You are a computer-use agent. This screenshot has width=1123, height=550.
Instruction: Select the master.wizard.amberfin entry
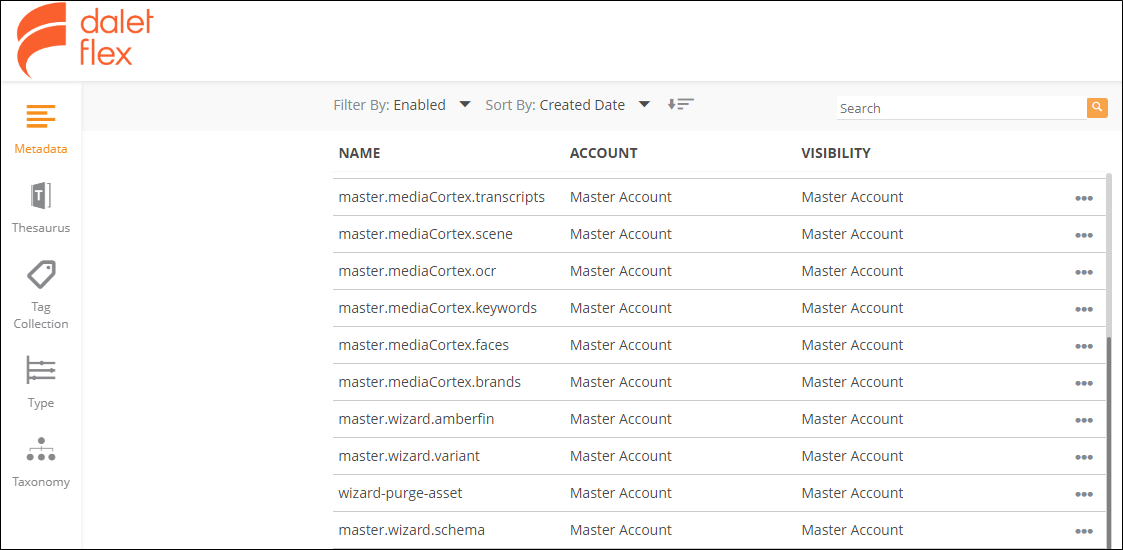tap(416, 419)
